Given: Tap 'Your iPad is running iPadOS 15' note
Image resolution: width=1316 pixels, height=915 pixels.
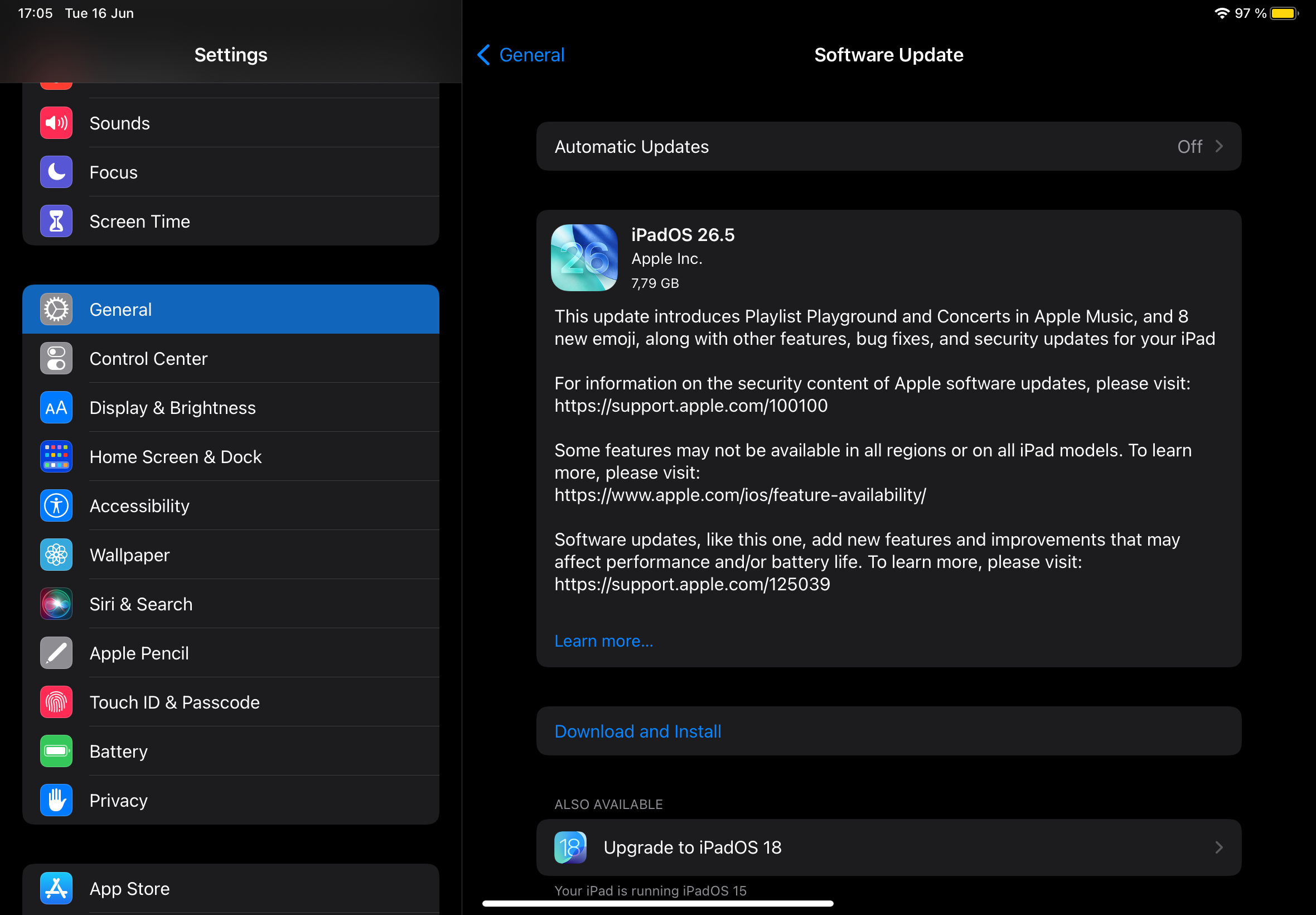Looking at the screenshot, I should click(650, 891).
